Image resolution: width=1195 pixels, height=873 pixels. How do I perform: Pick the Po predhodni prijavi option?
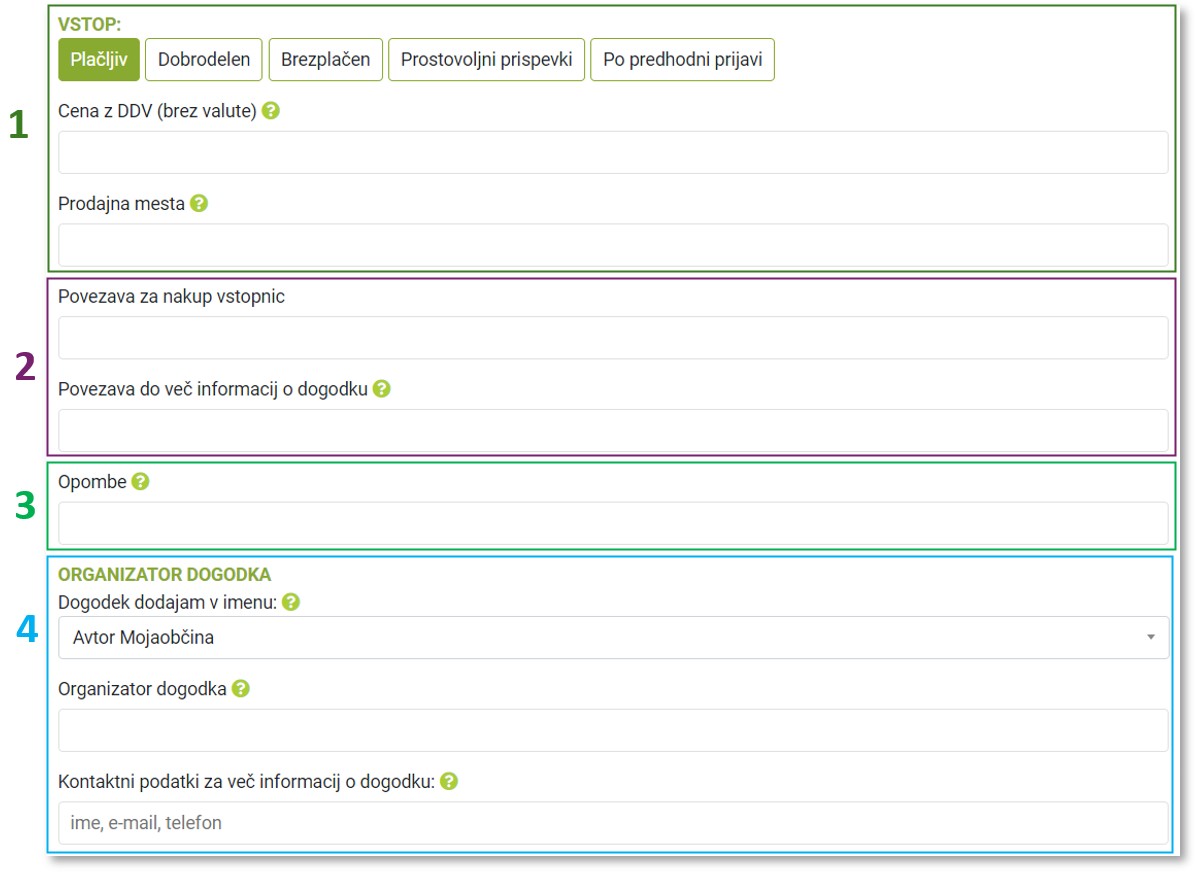[x=682, y=60]
